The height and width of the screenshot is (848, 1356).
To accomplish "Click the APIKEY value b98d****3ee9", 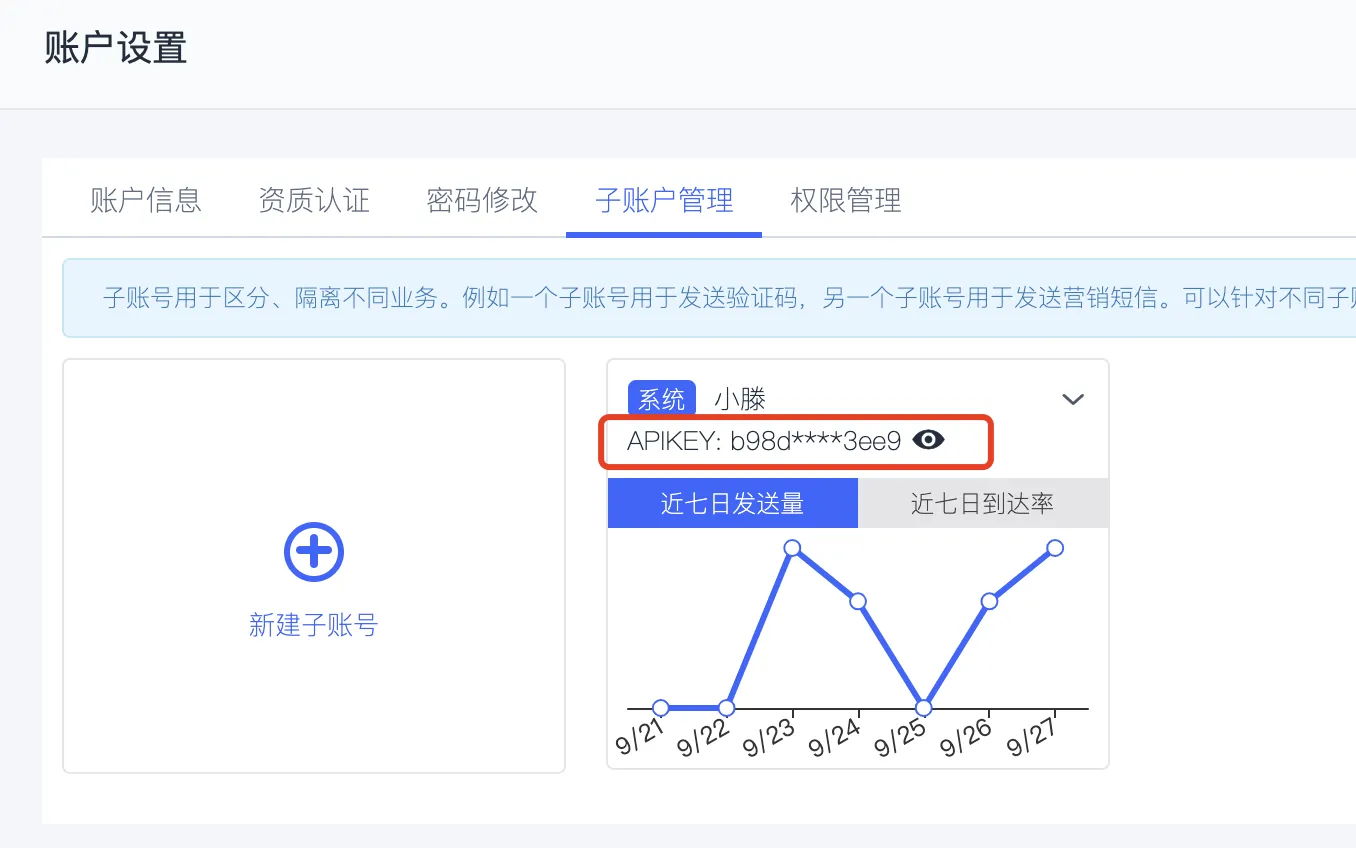I will point(816,441).
